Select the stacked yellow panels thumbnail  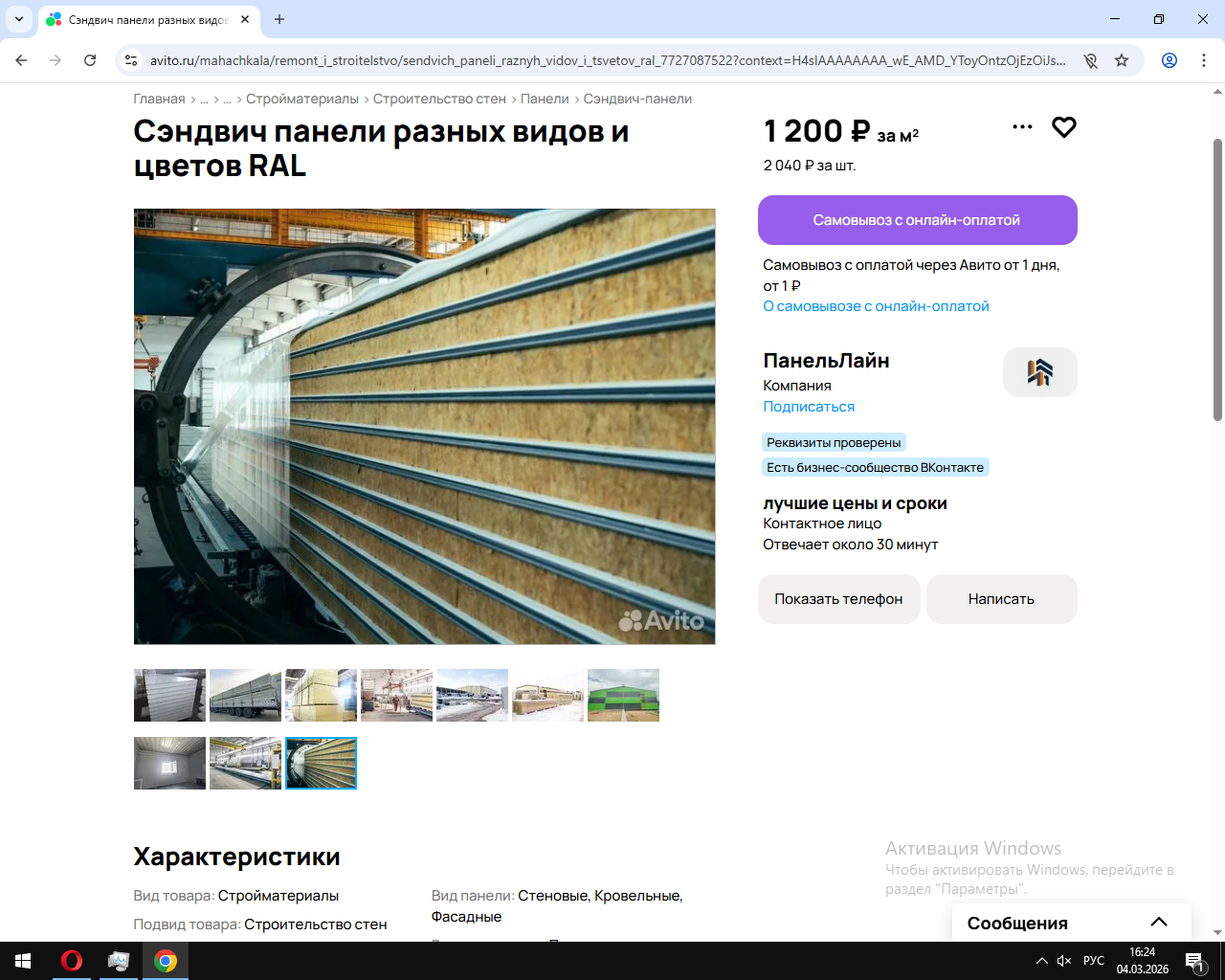(x=321, y=695)
